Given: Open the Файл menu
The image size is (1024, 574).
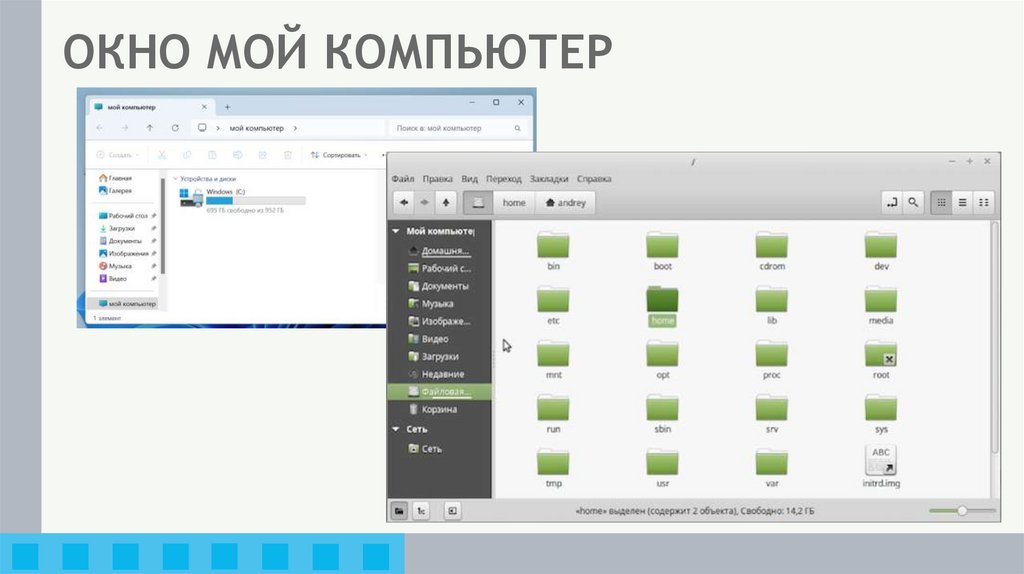Looking at the screenshot, I should point(403,178).
